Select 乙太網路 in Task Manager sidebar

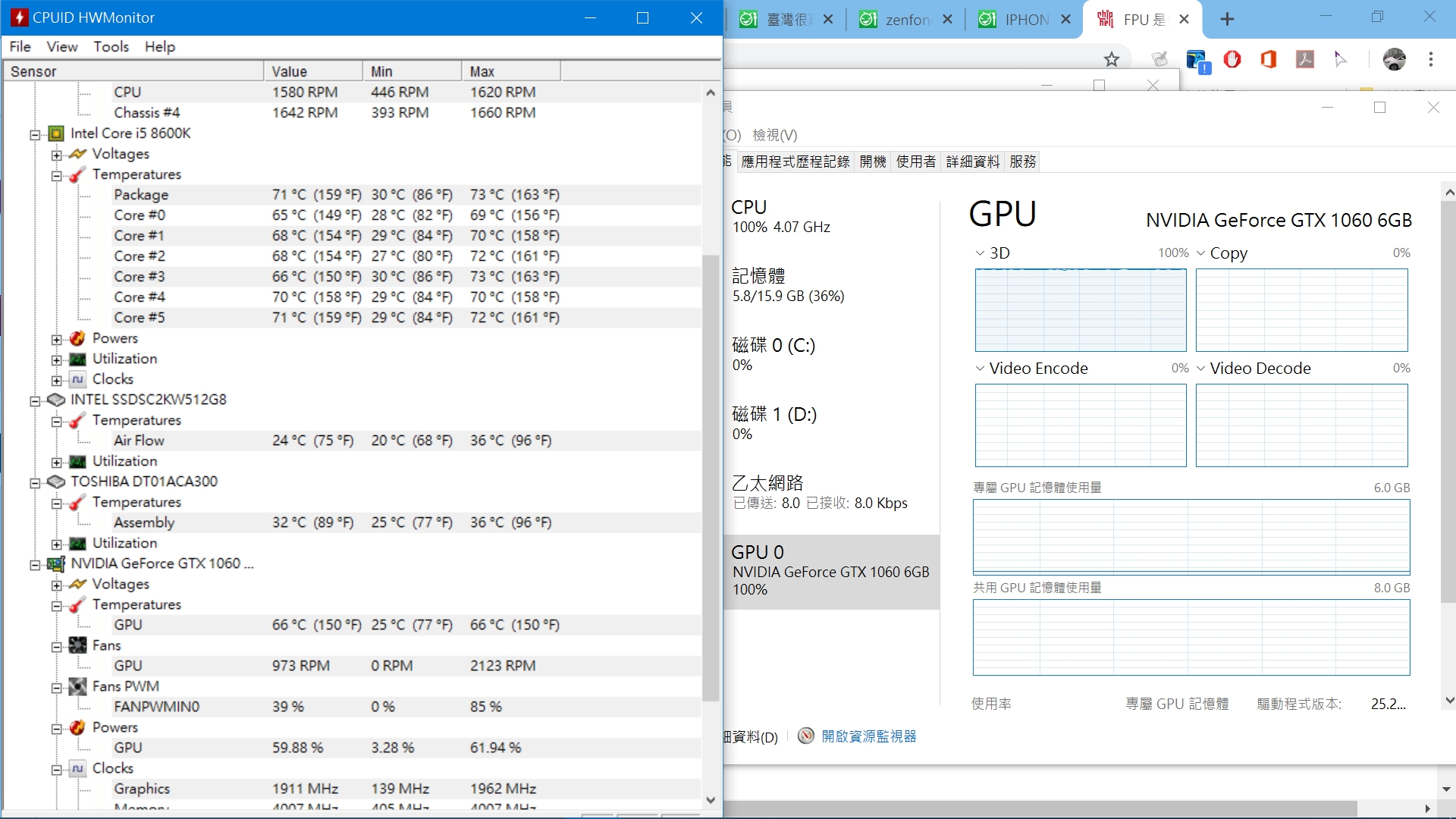[x=832, y=492]
